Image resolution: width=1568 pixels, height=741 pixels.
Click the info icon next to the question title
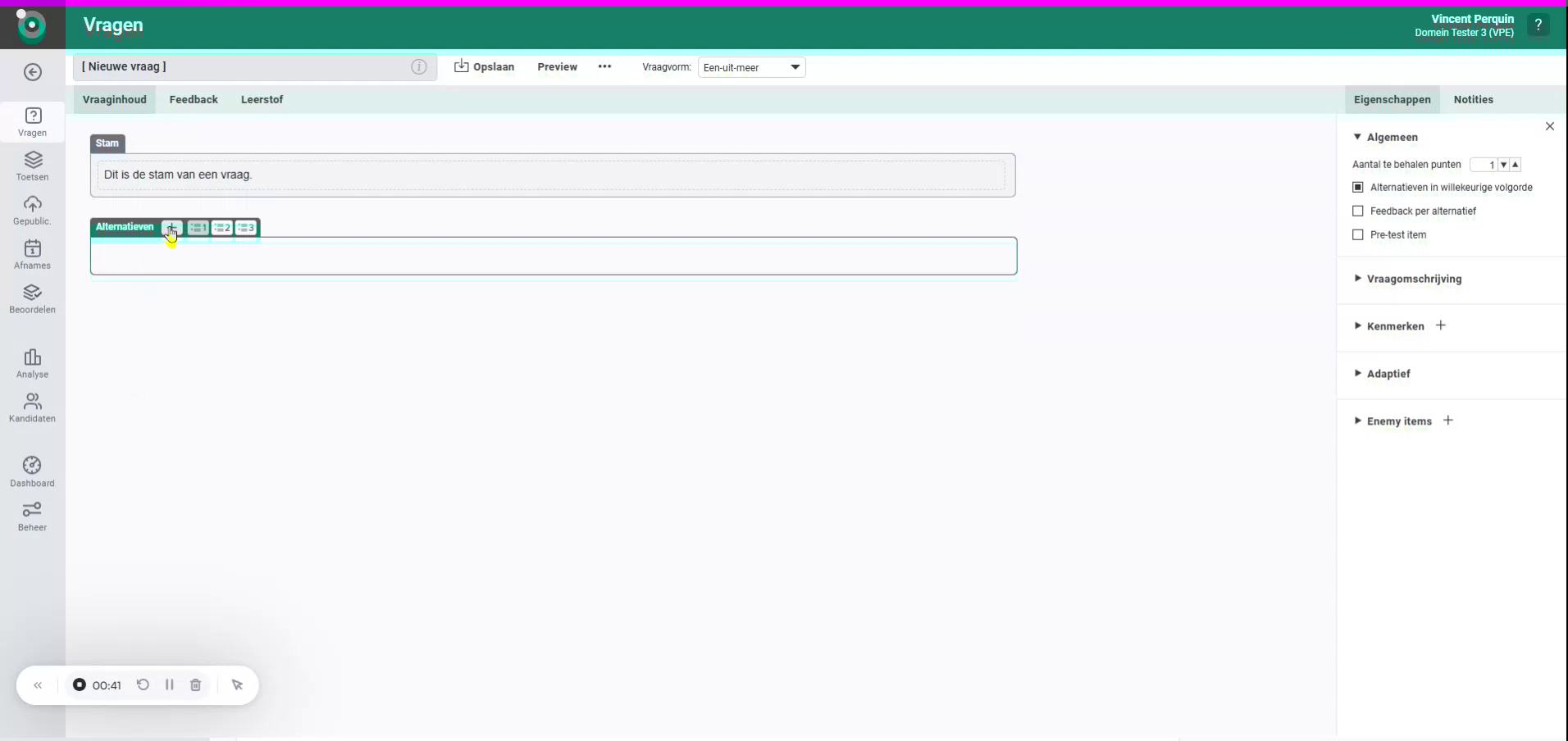pos(418,67)
